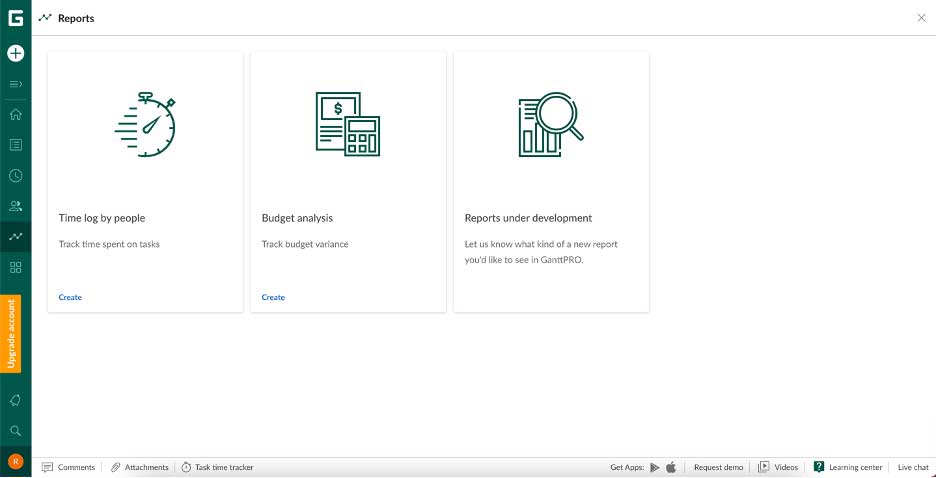Click Request demo in bottom bar
The height and width of the screenshot is (478, 936).
click(x=719, y=467)
